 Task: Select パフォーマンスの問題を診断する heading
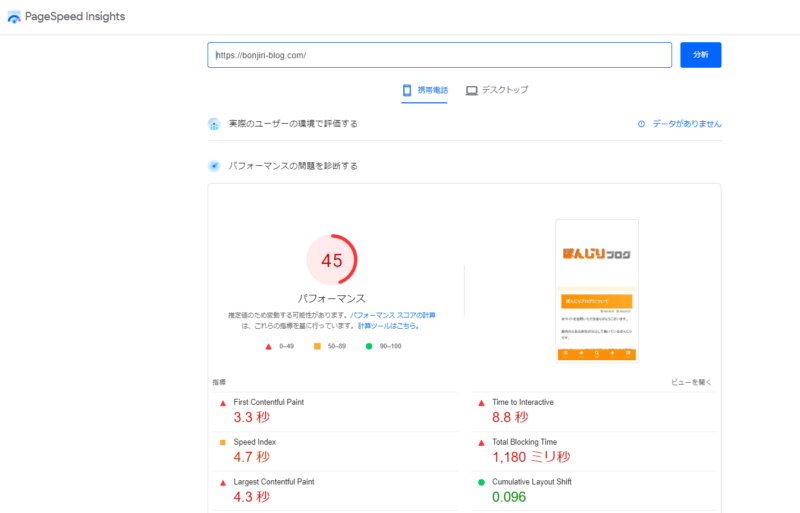click(x=293, y=166)
